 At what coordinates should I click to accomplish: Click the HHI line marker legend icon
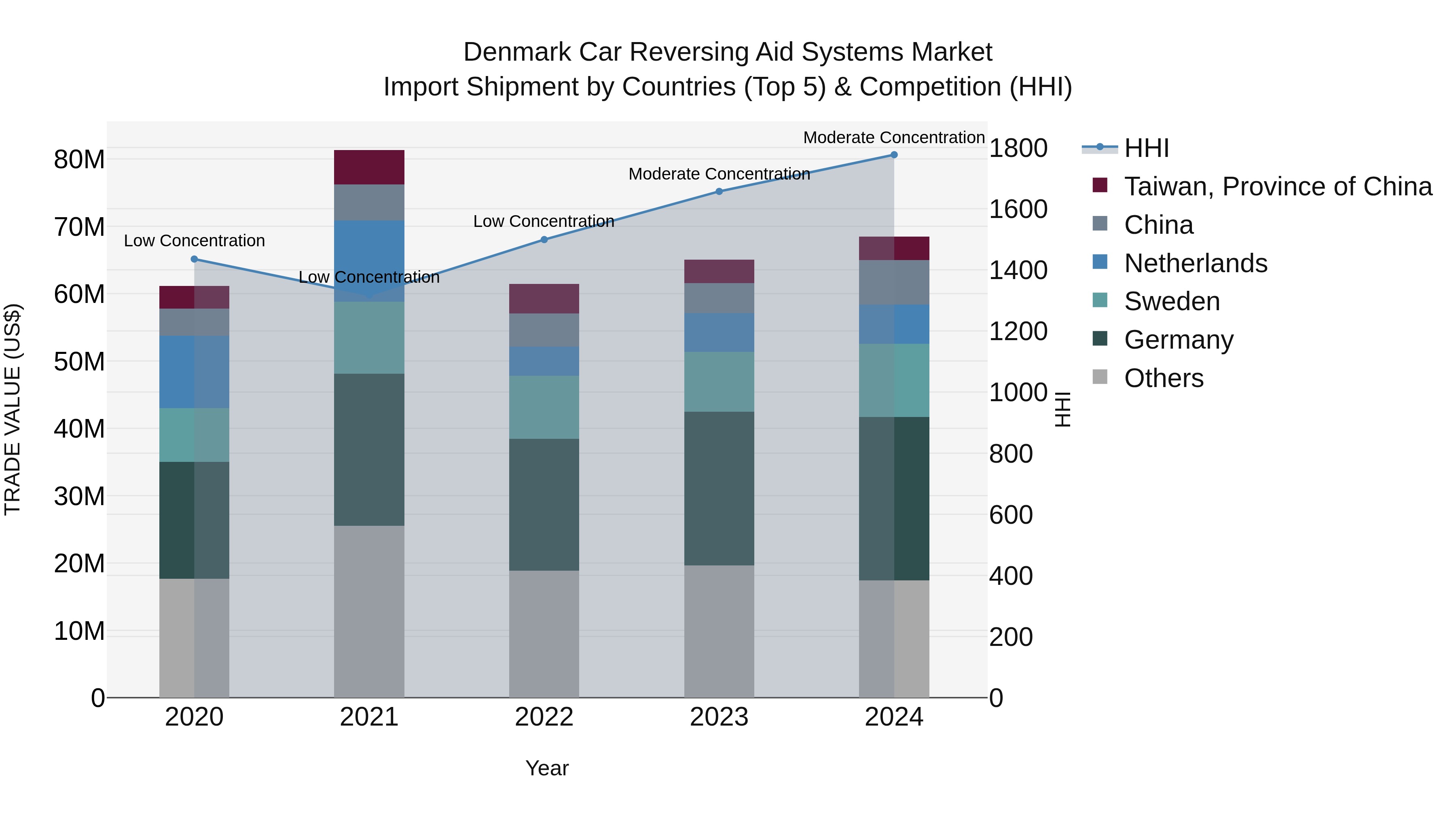pos(1100,148)
